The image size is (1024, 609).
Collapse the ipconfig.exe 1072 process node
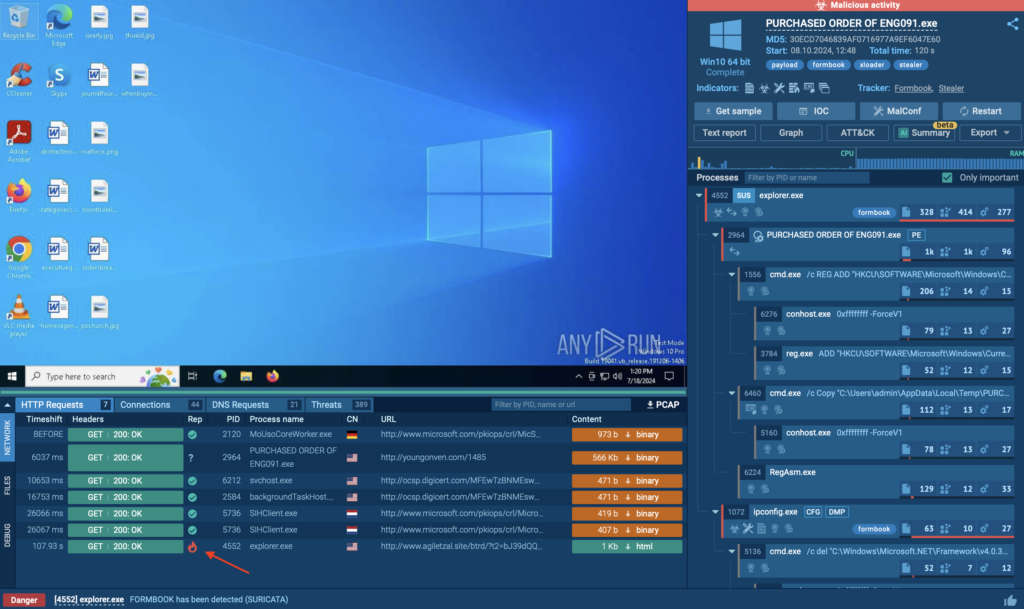[x=715, y=512]
